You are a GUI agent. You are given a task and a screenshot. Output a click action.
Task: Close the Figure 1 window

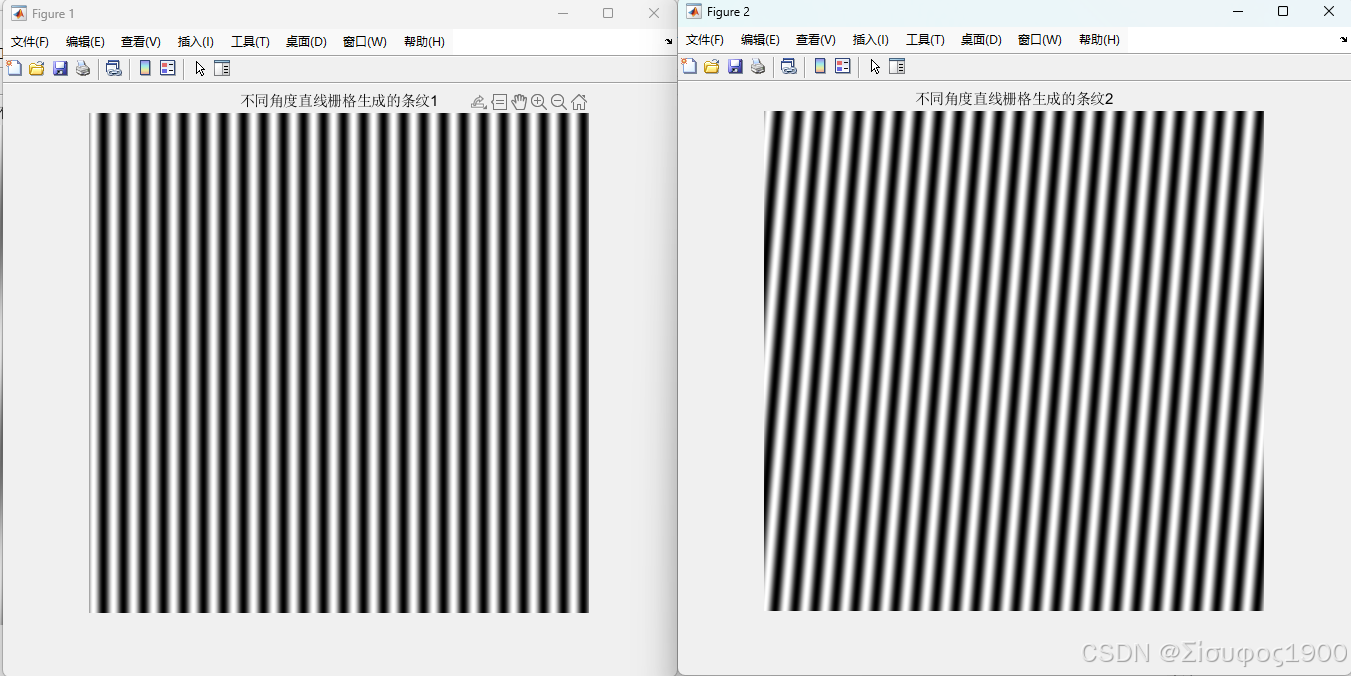click(654, 13)
